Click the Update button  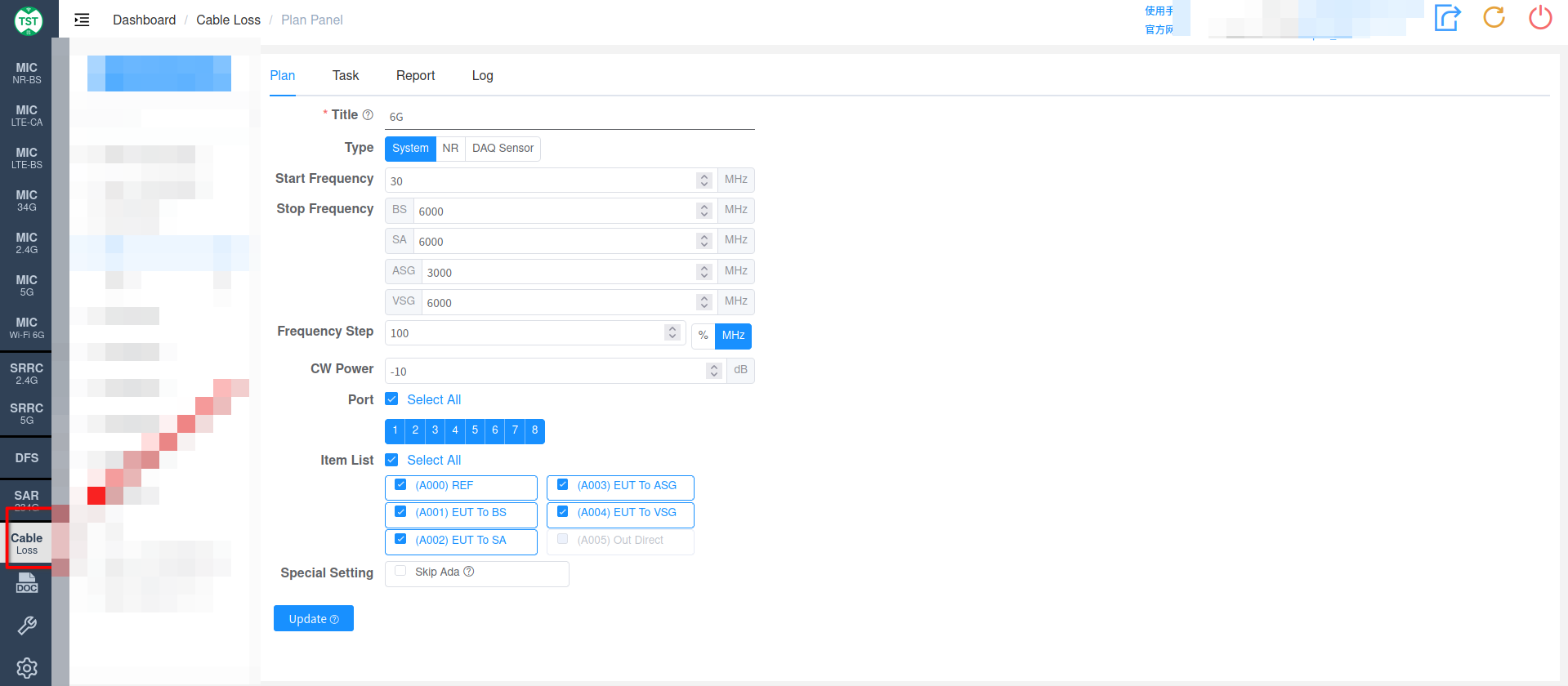tap(314, 618)
